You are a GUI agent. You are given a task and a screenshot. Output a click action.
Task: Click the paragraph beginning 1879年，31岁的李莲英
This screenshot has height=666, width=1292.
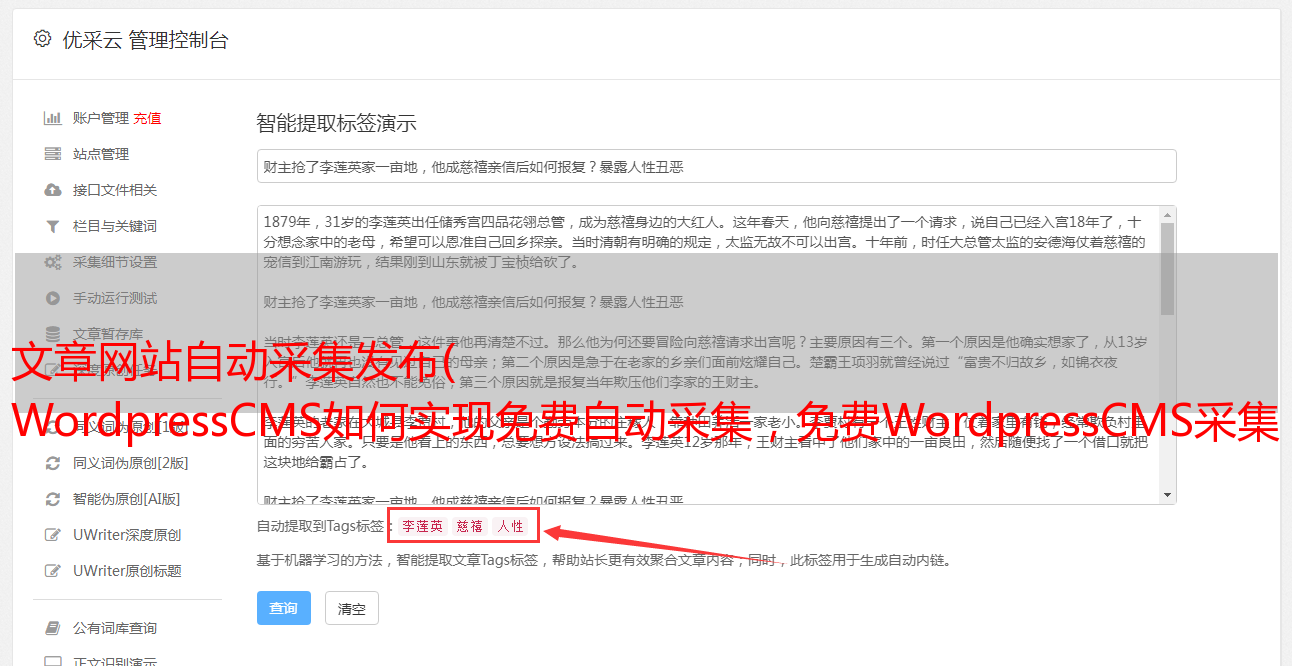click(x=705, y=242)
